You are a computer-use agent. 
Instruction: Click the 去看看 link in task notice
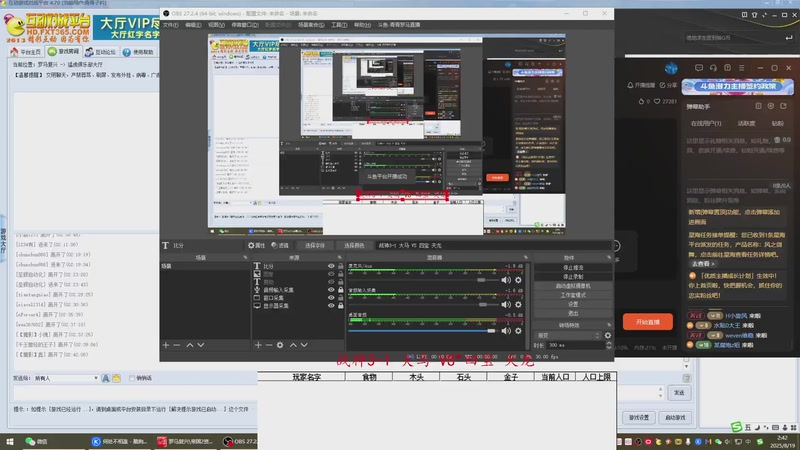[x=703, y=264]
